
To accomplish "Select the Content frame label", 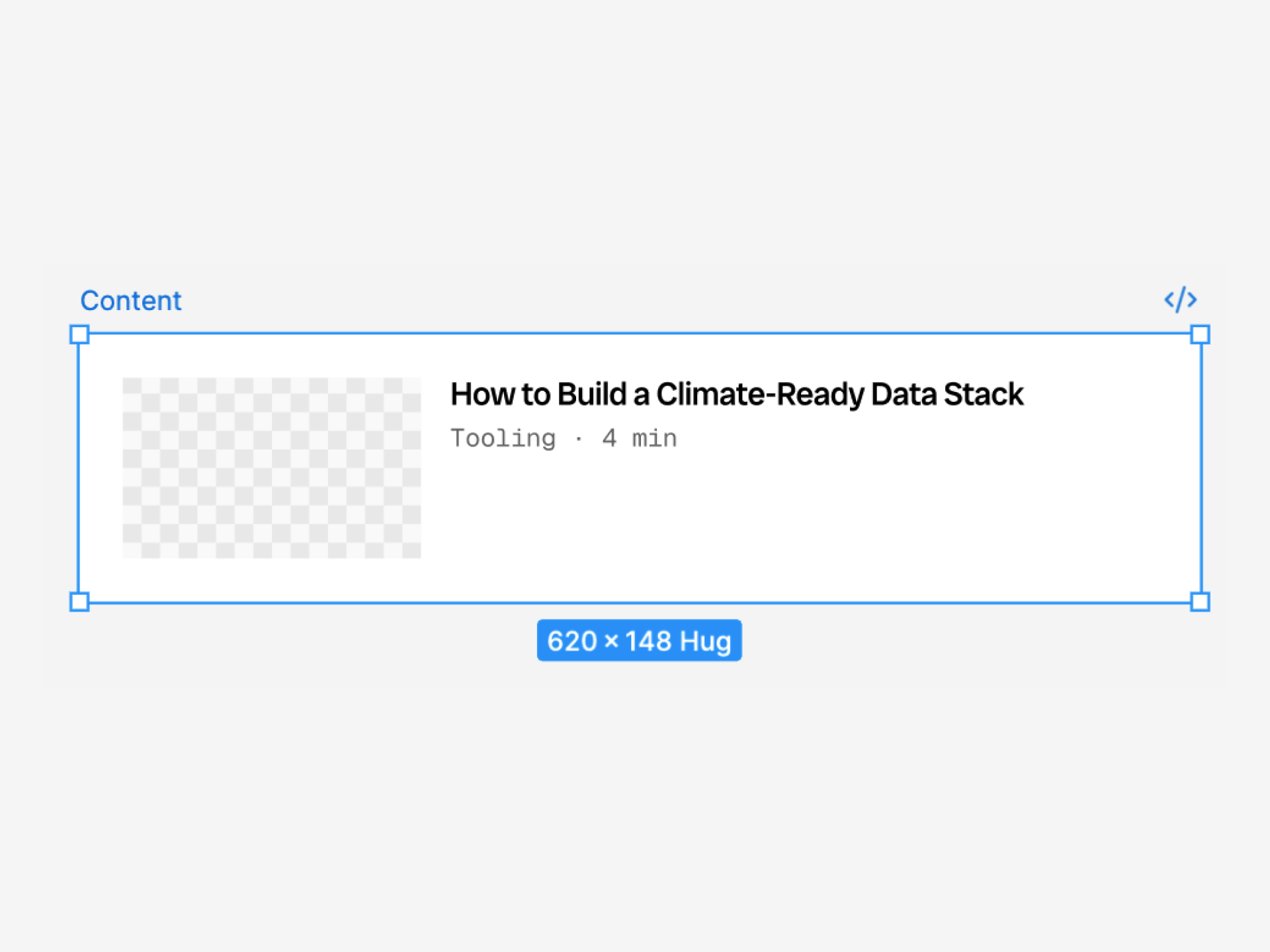I will click(130, 301).
